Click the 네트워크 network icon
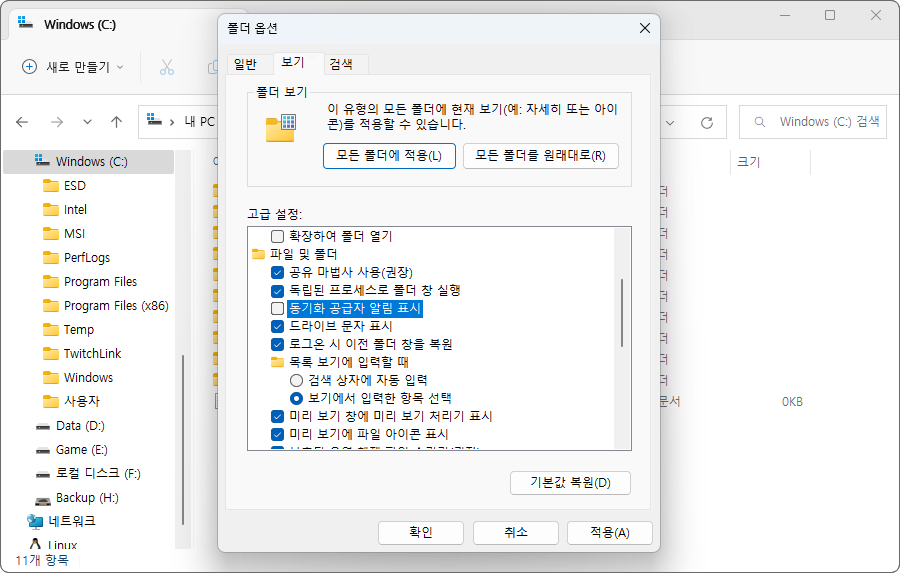The width and height of the screenshot is (900, 573). (35, 521)
